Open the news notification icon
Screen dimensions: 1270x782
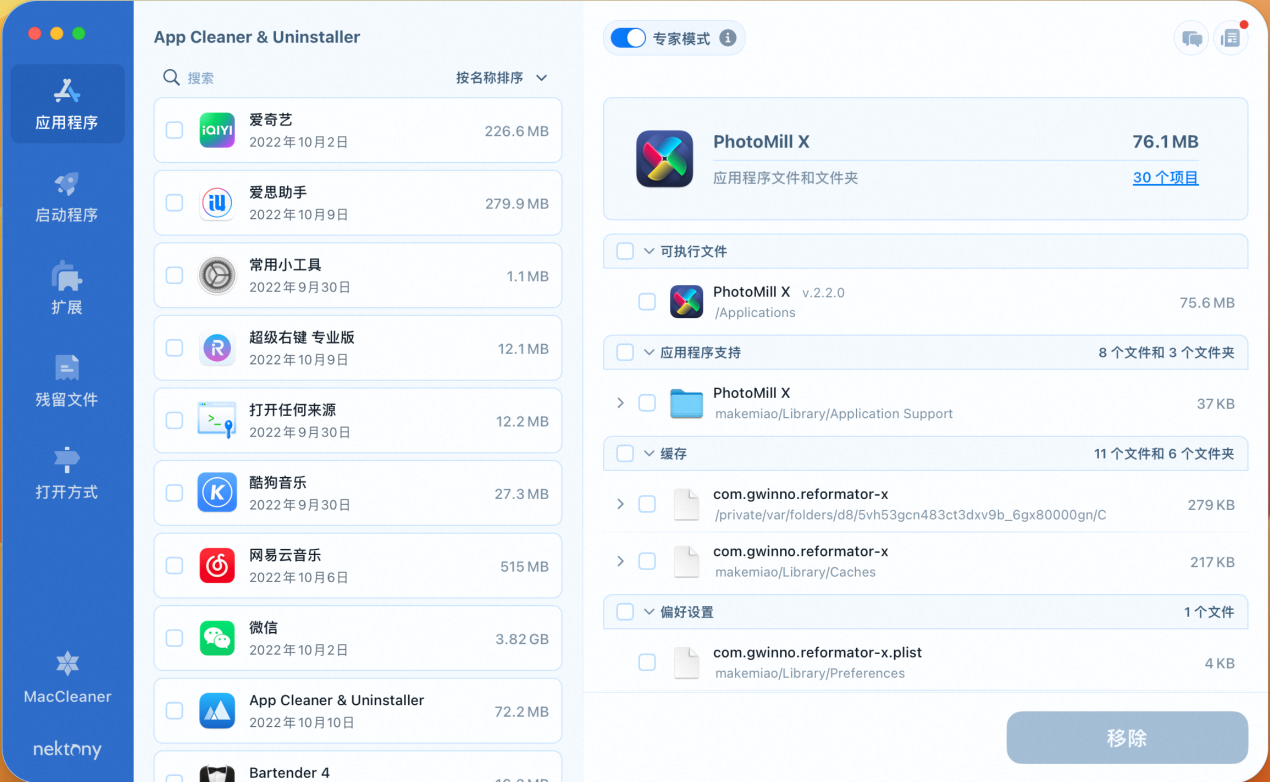coord(1231,39)
